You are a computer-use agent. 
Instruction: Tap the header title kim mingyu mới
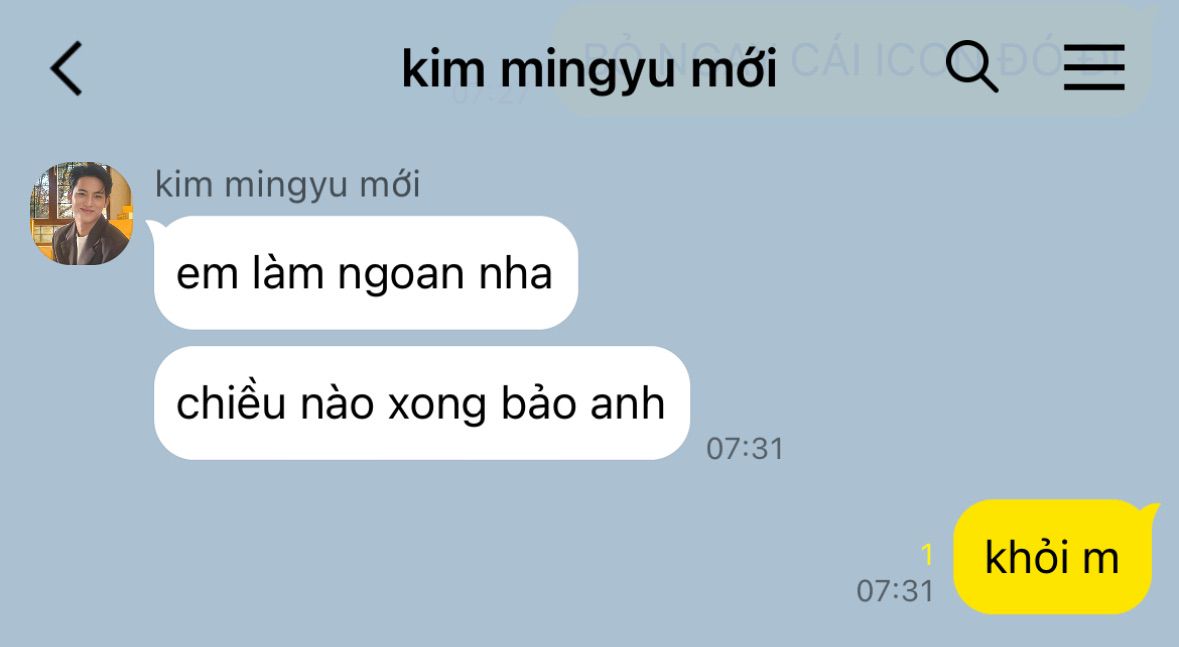point(589,70)
